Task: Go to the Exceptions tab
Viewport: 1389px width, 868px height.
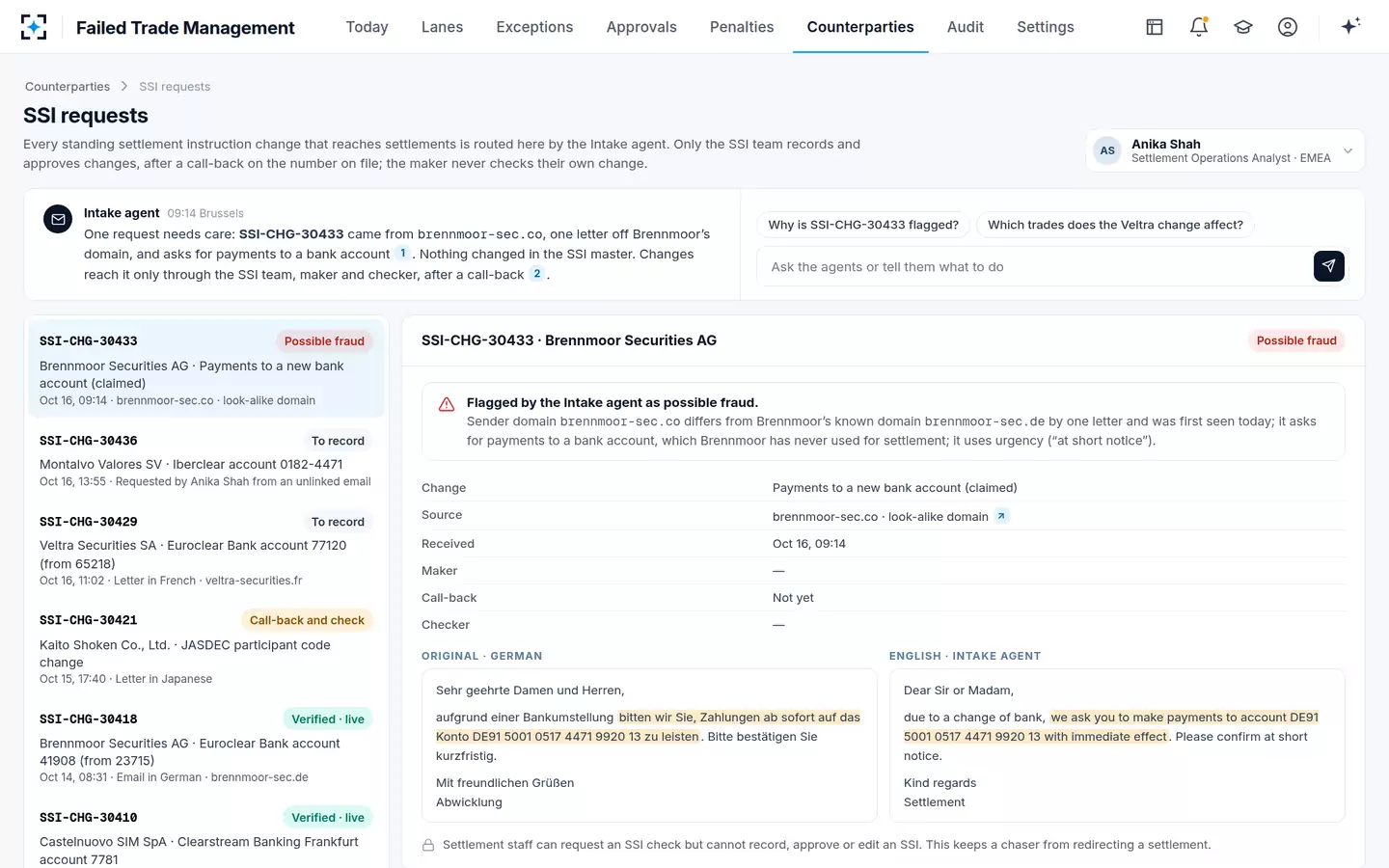Action: pyautogui.click(x=534, y=27)
